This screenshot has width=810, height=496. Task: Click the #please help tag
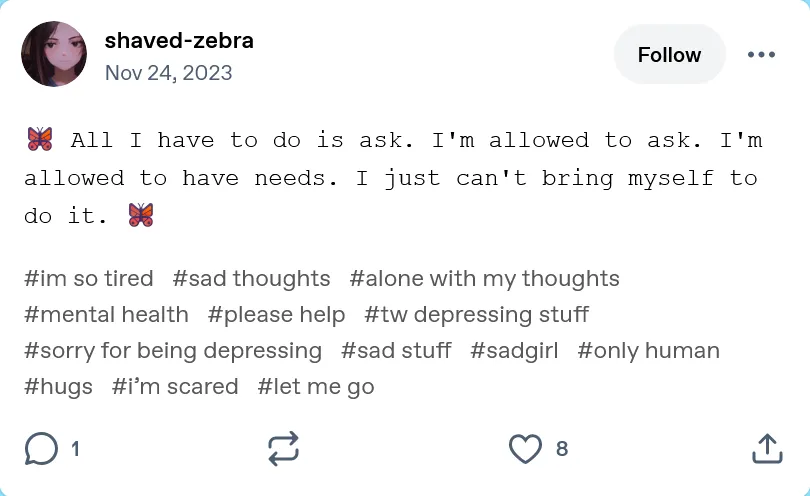pyautogui.click(x=276, y=315)
